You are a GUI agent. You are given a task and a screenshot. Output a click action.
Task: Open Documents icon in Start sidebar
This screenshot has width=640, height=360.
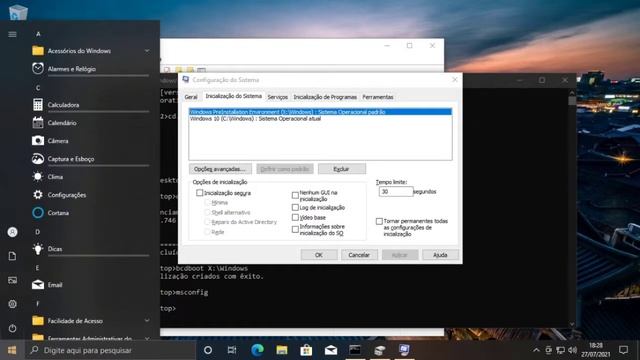click(12, 256)
